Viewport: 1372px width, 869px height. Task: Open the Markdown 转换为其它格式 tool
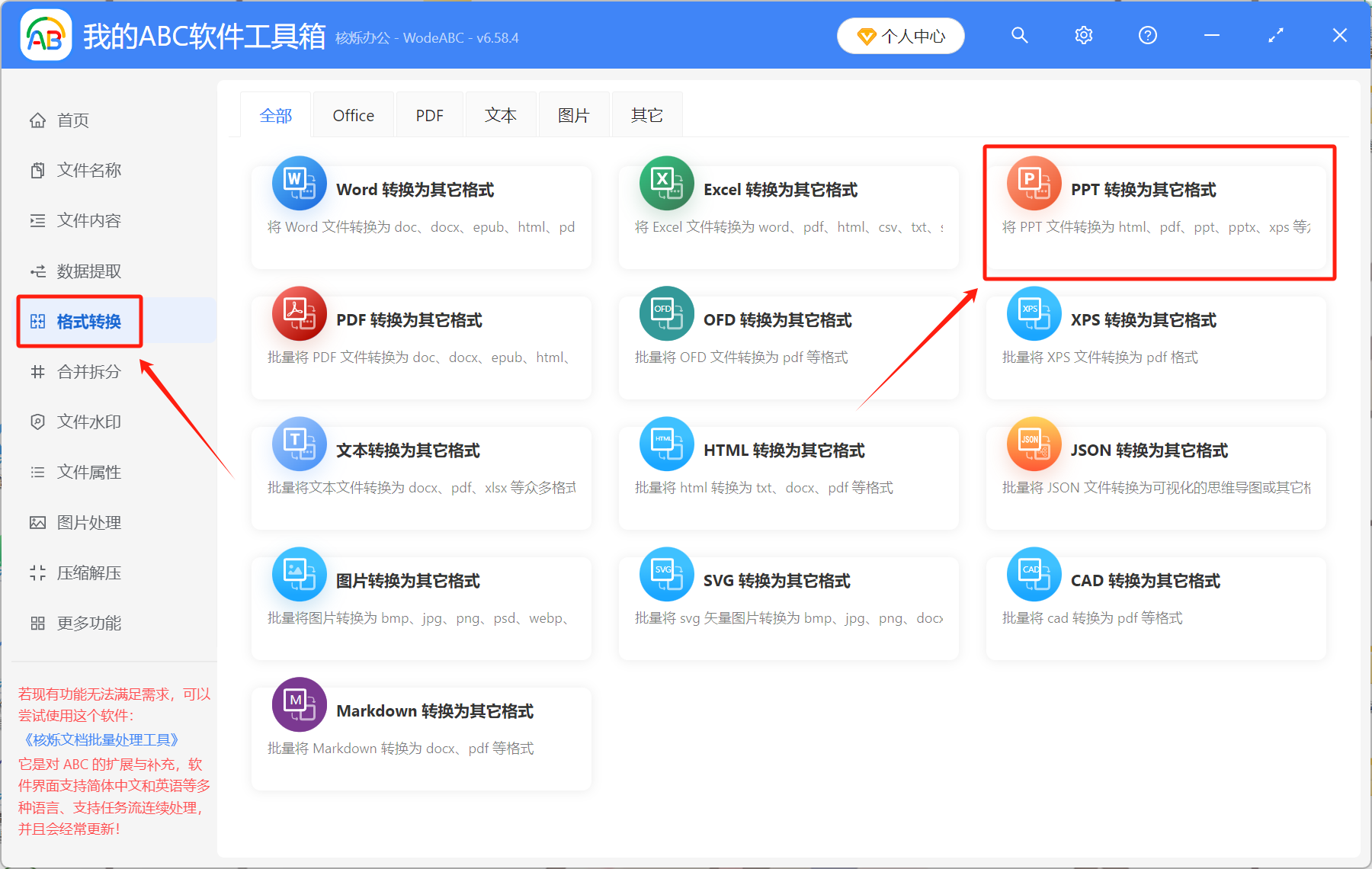coord(421,728)
